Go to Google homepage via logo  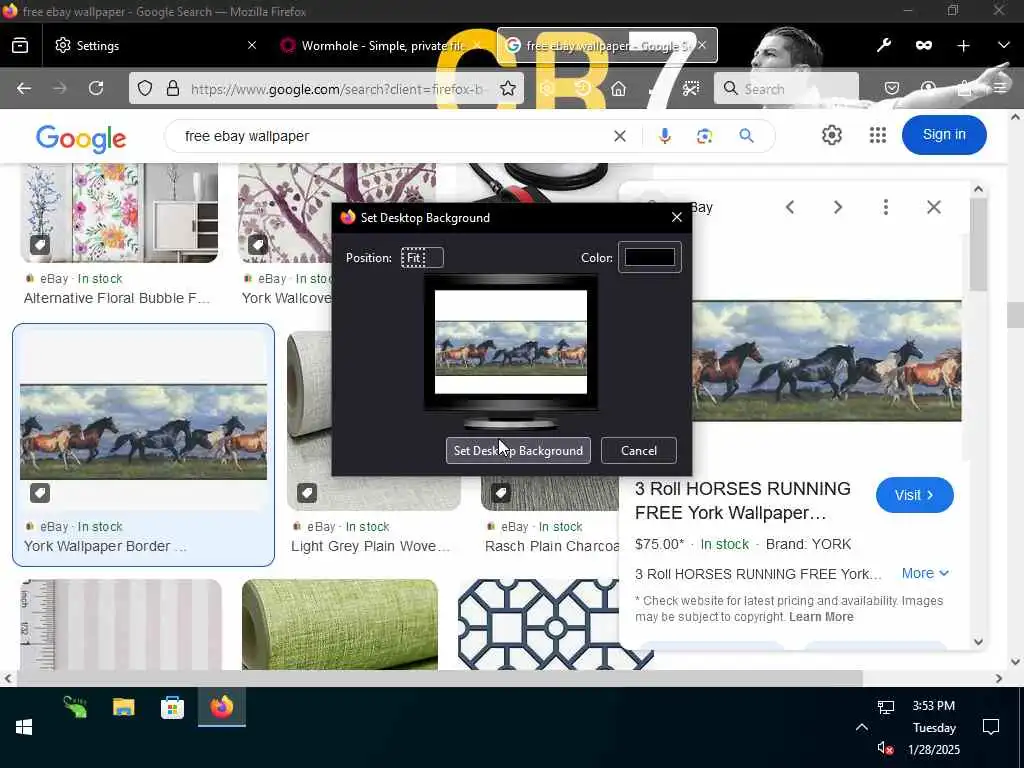click(x=81, y=138)
